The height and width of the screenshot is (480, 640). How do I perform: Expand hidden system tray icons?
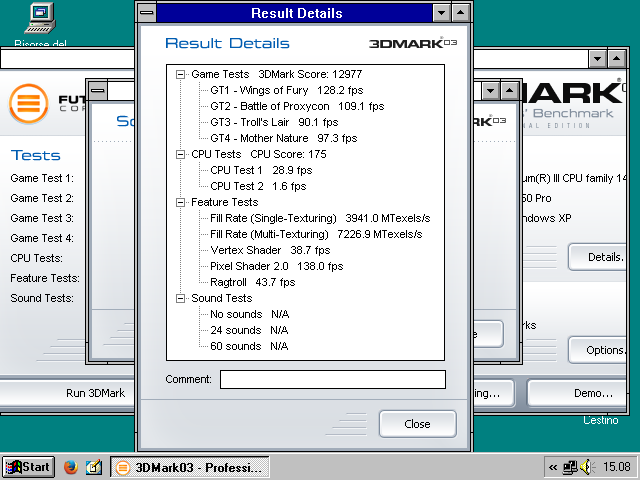coord(553,467)
